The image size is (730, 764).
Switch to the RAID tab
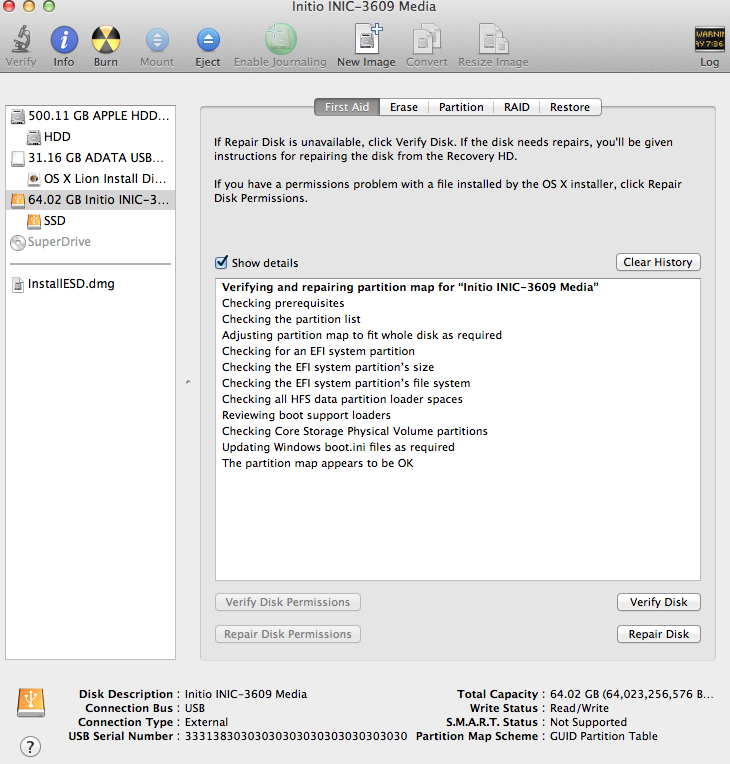tap(517, 107)
